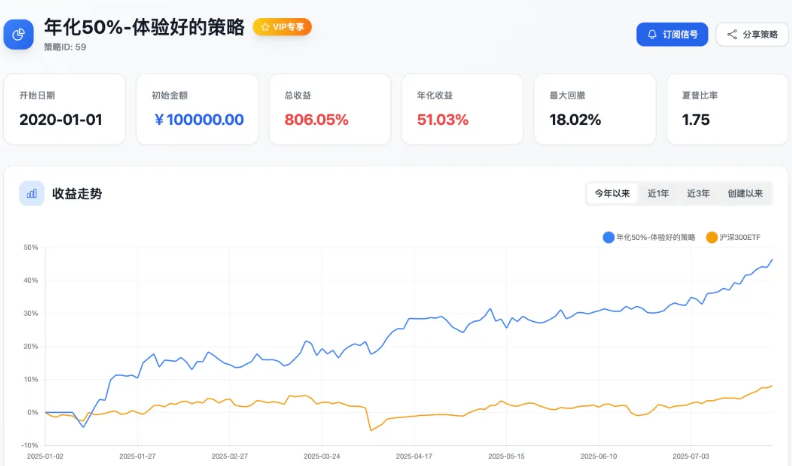Click the 策略ID: 59 text

65,46
